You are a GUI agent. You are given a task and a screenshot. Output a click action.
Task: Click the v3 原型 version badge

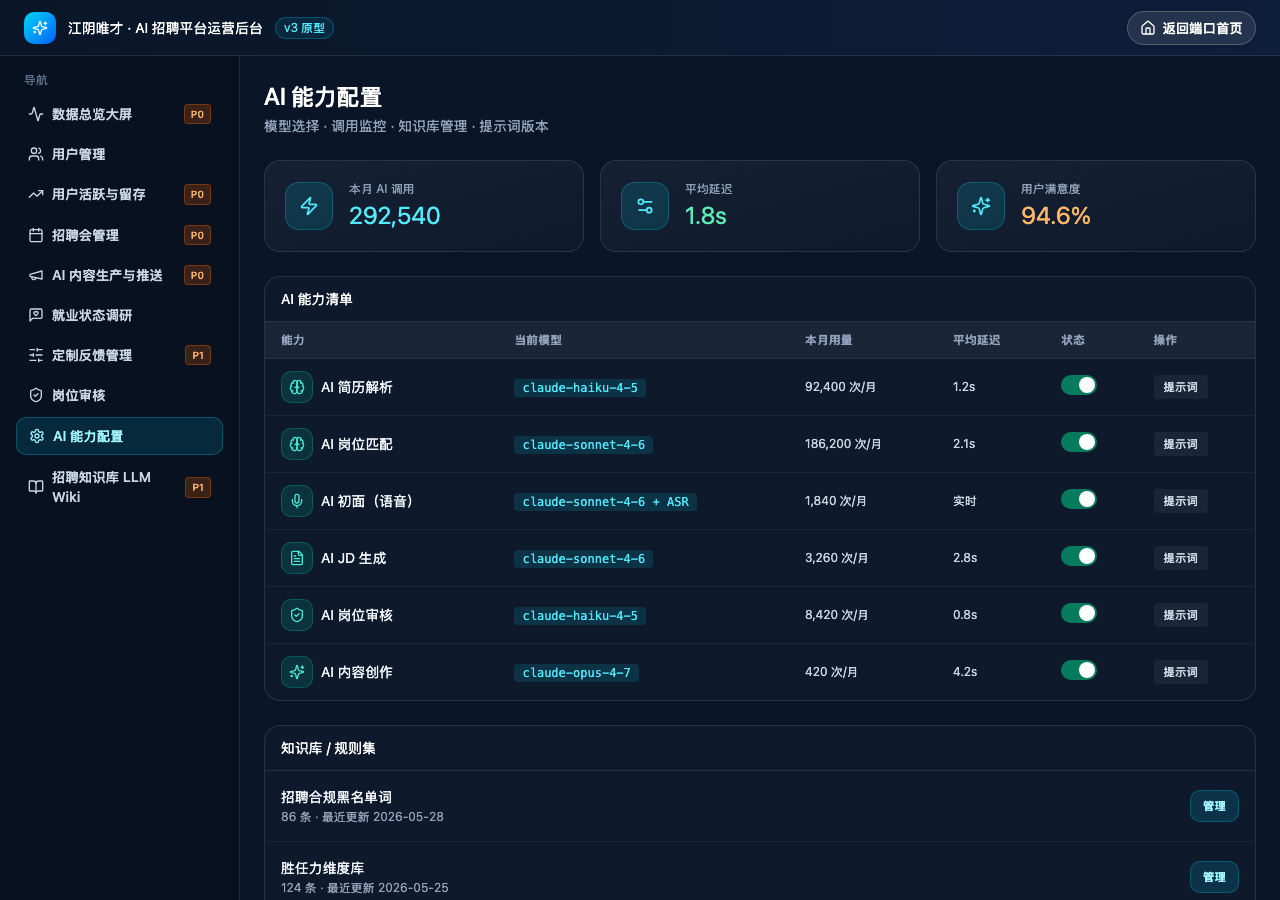pyautogui.click(x=304, y=28)
